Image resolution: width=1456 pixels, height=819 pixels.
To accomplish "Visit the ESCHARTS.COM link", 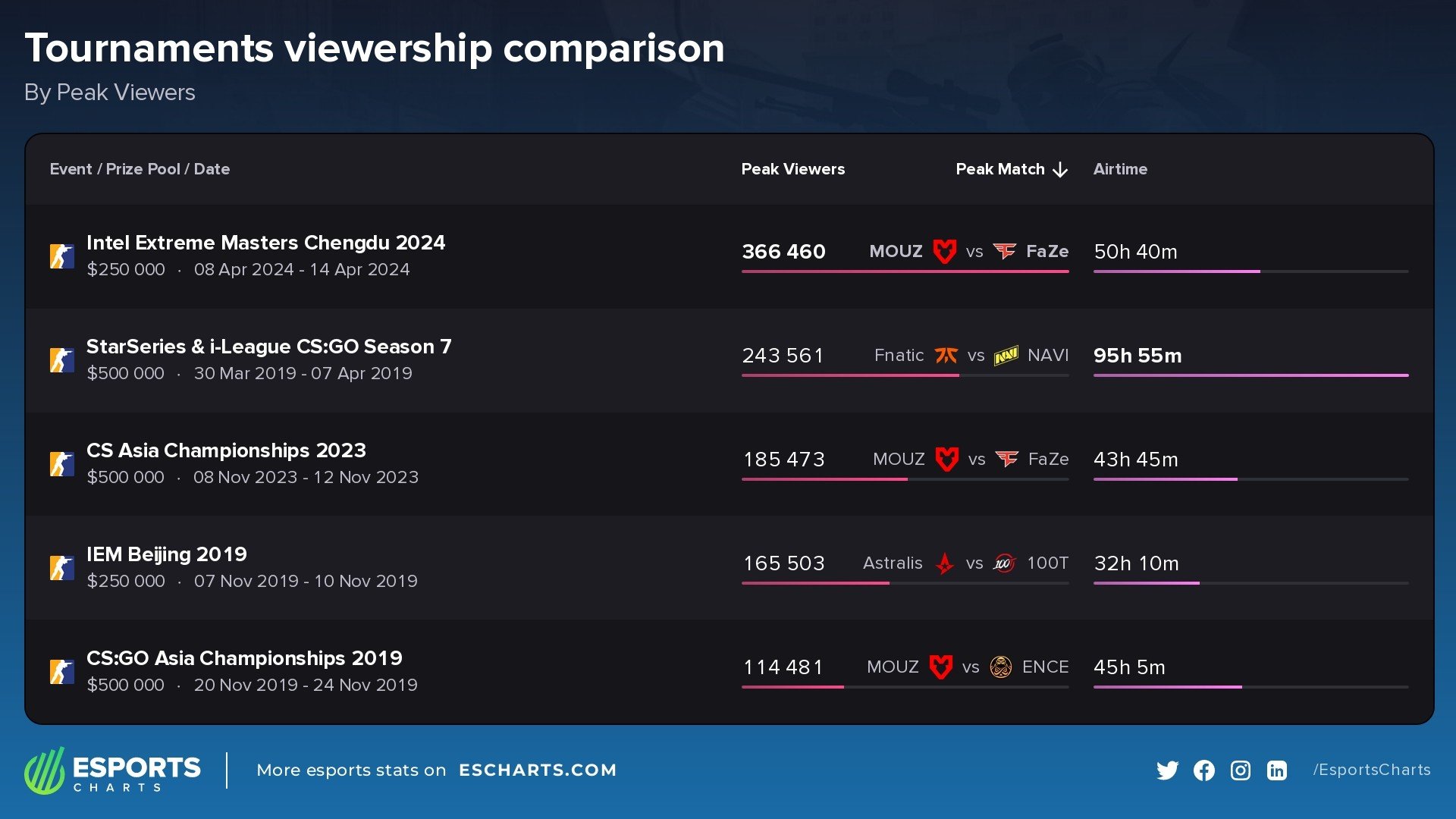I will pyautogui.click(x=538, y=770).
